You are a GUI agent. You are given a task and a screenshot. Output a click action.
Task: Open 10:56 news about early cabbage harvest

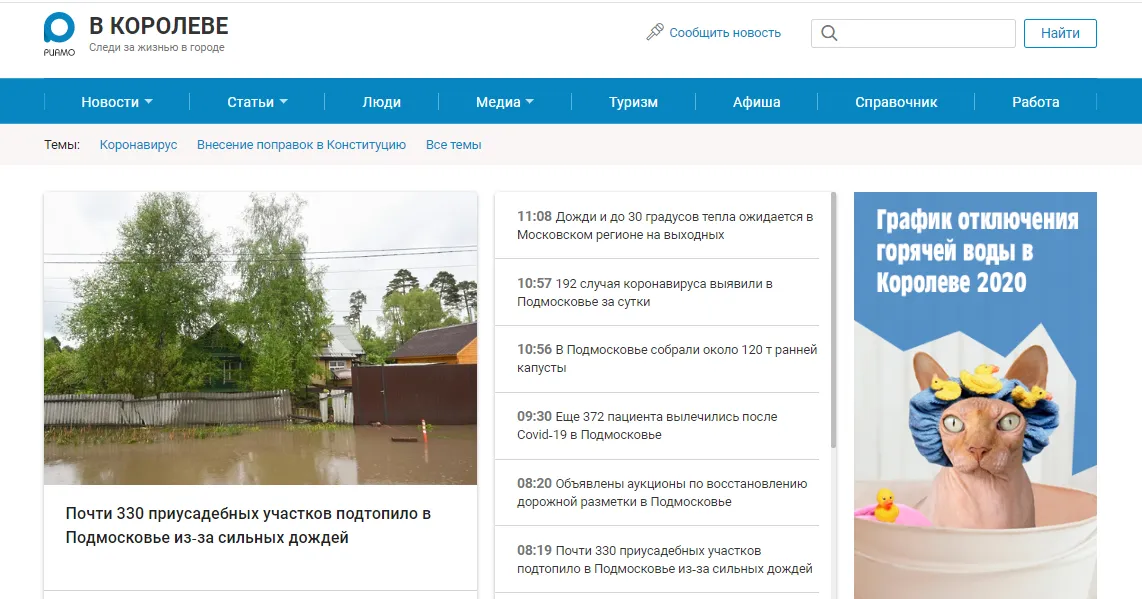tap(667, 359)
